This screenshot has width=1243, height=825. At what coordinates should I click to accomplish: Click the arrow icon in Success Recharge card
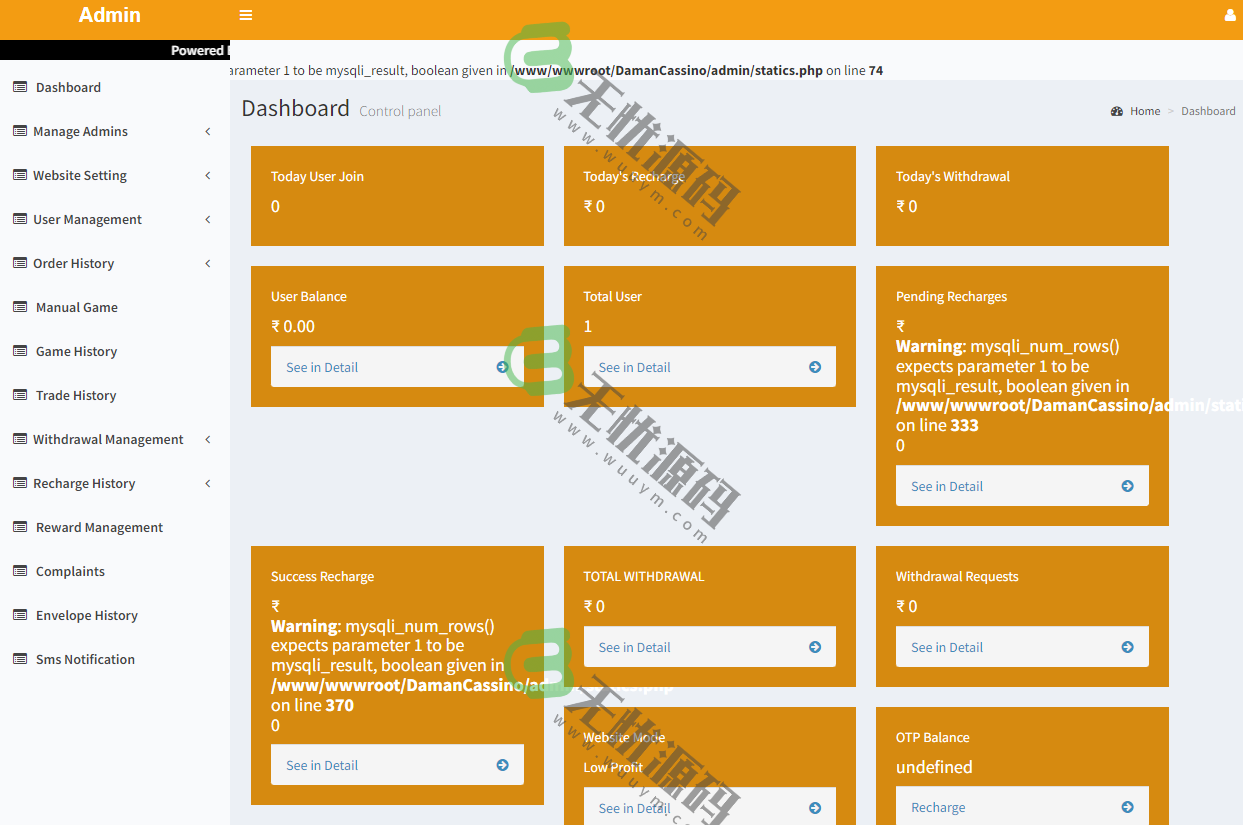pyautogui.click(x=502, y=765)
